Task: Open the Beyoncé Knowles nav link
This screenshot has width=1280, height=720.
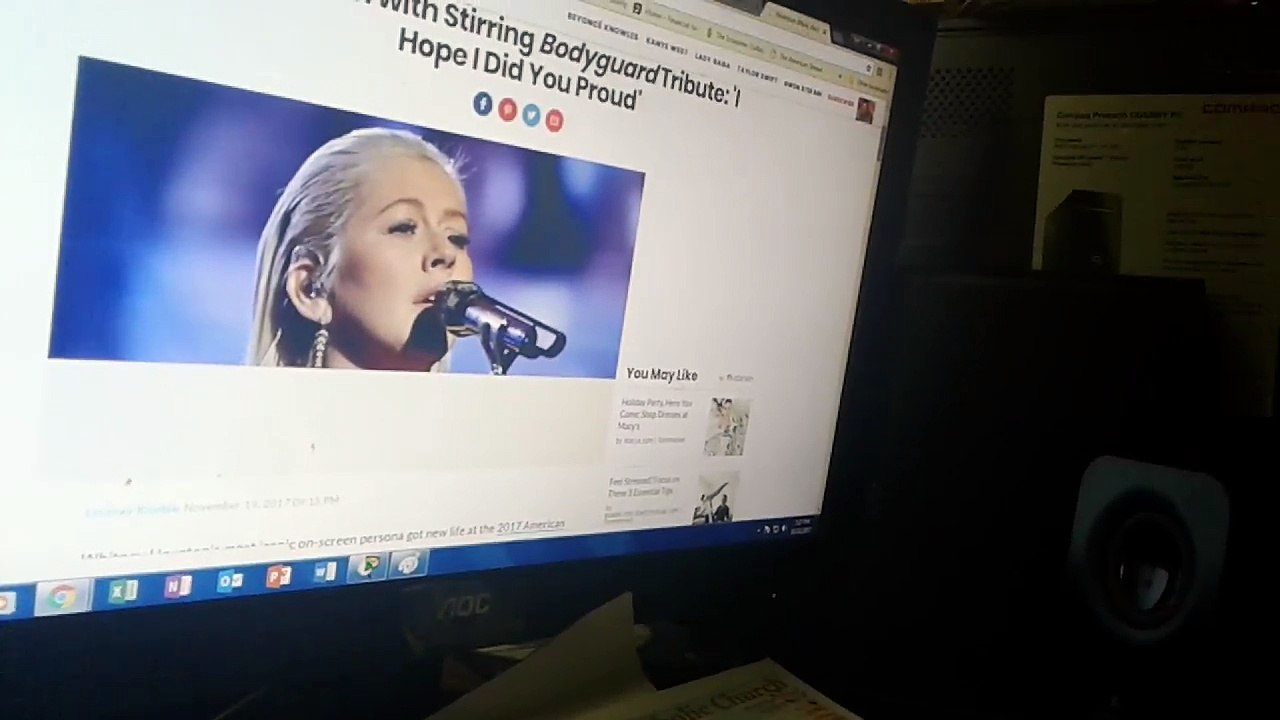Action: coord(603,26)
